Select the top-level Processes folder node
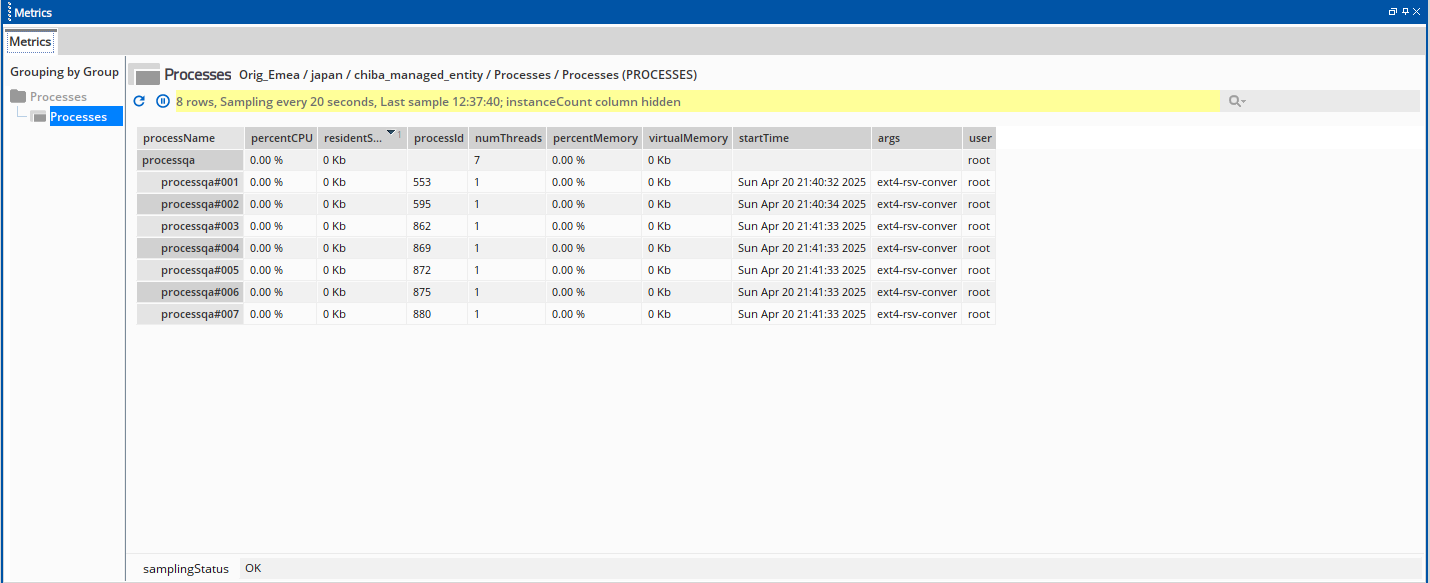 click(58, 97)
